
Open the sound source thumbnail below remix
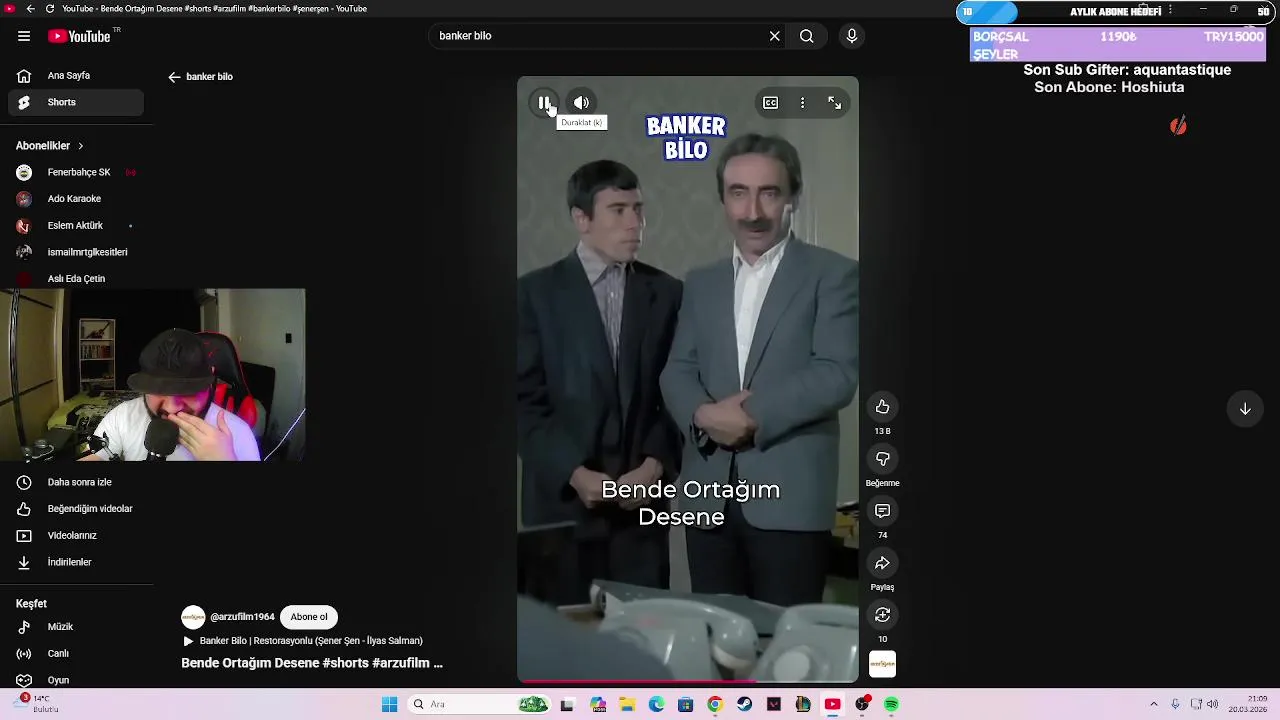pos(882,664)
